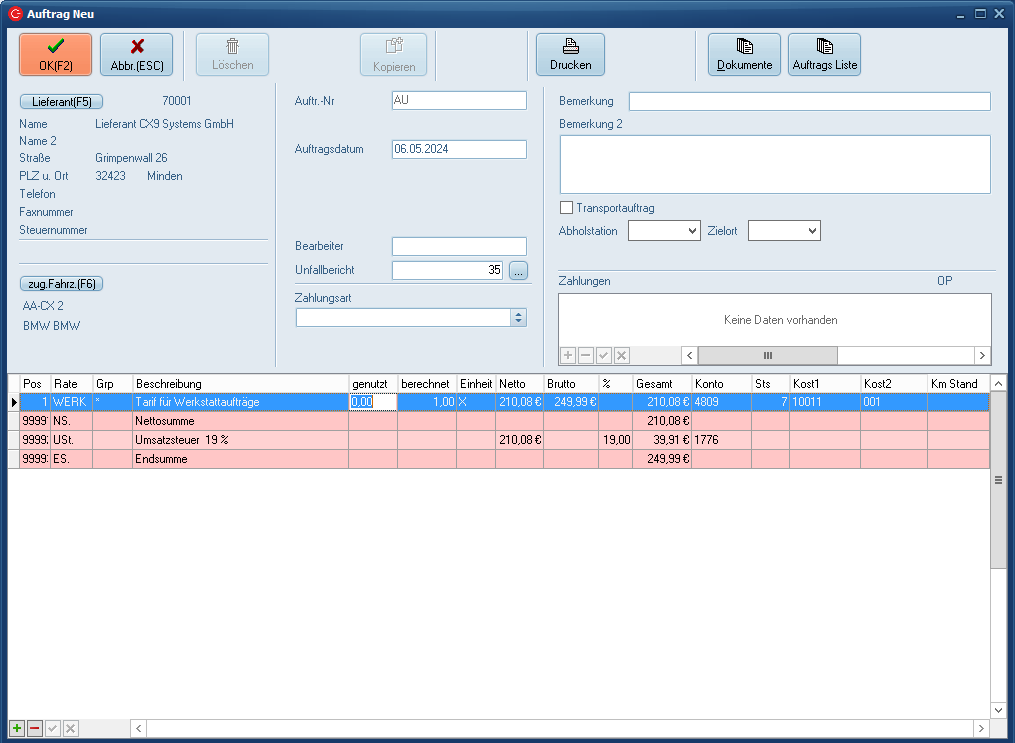Choose supplier via Lieferant(F5) button
Screen dimensions: 1015x743
tap(61, 101)
